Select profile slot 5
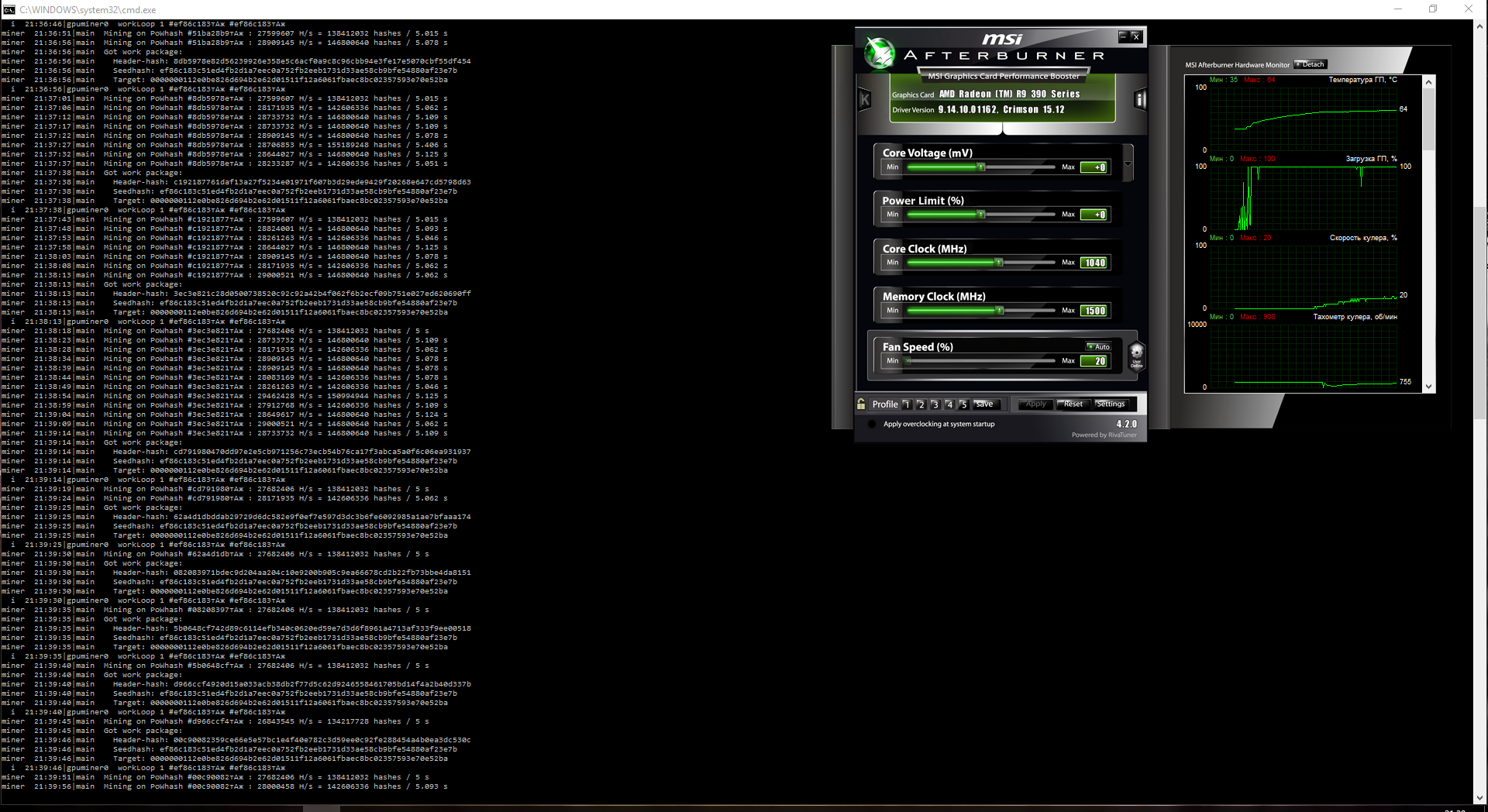The height and width of the screenshot is (812, 1488). click(x=963, y=404)
